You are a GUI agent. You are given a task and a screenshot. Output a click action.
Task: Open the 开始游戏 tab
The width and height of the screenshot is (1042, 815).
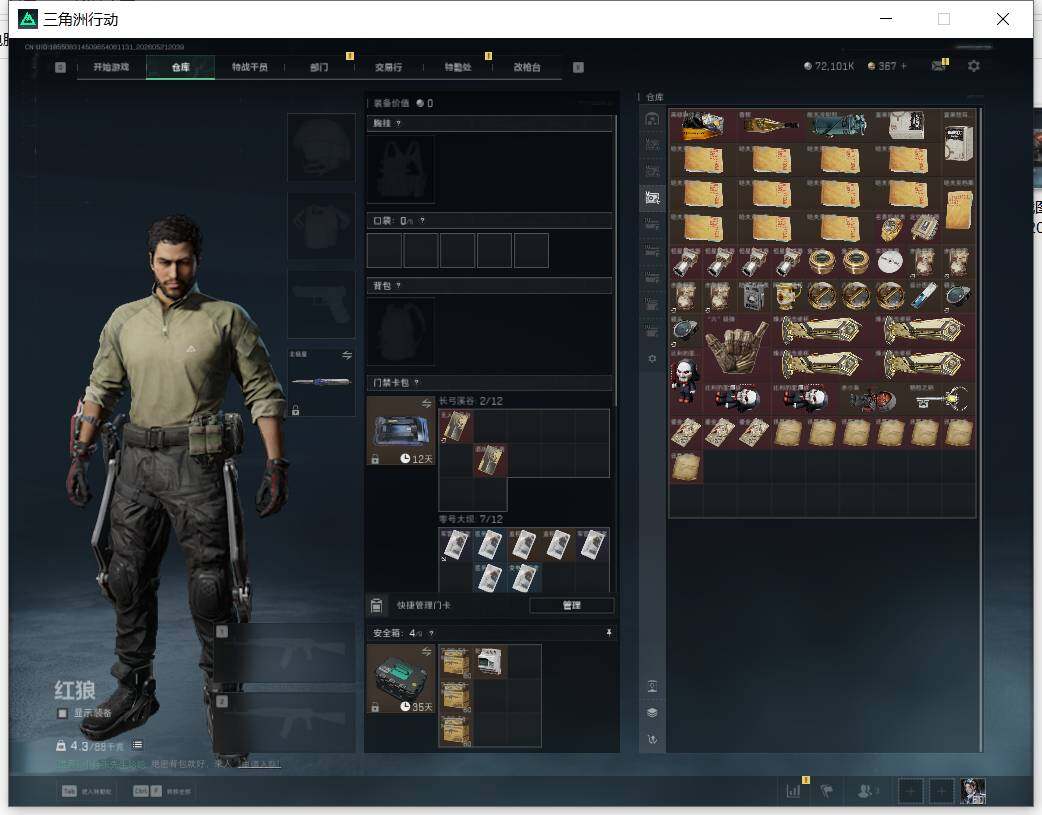111,67
